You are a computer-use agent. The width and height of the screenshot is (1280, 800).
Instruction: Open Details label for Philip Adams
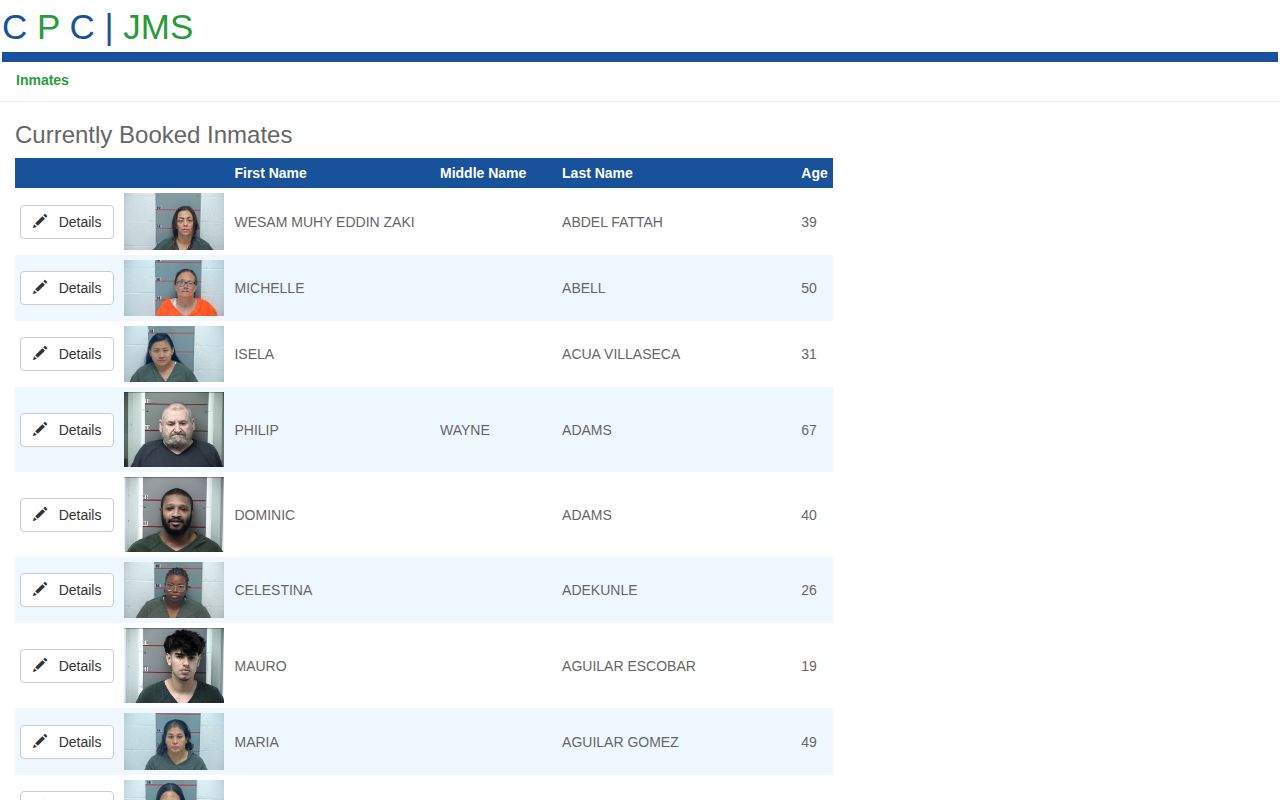pos(80,430)
